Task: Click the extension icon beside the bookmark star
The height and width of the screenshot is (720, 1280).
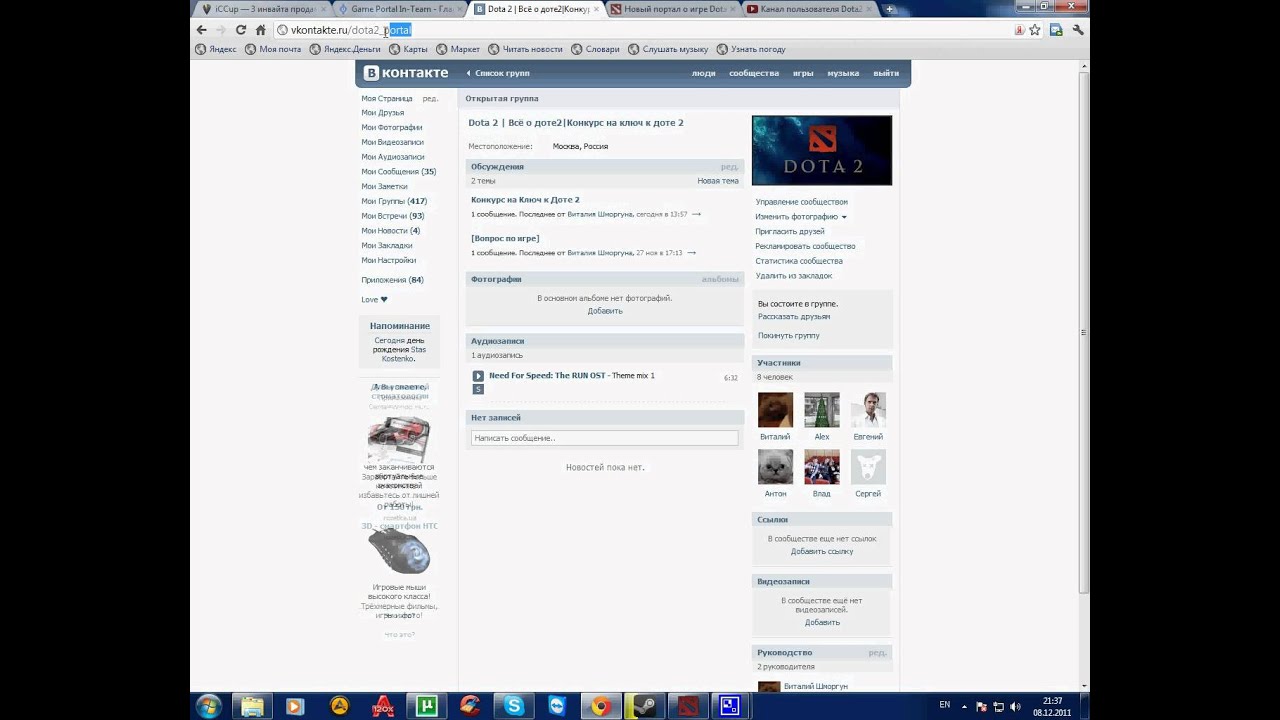Action: [1056, 30]
